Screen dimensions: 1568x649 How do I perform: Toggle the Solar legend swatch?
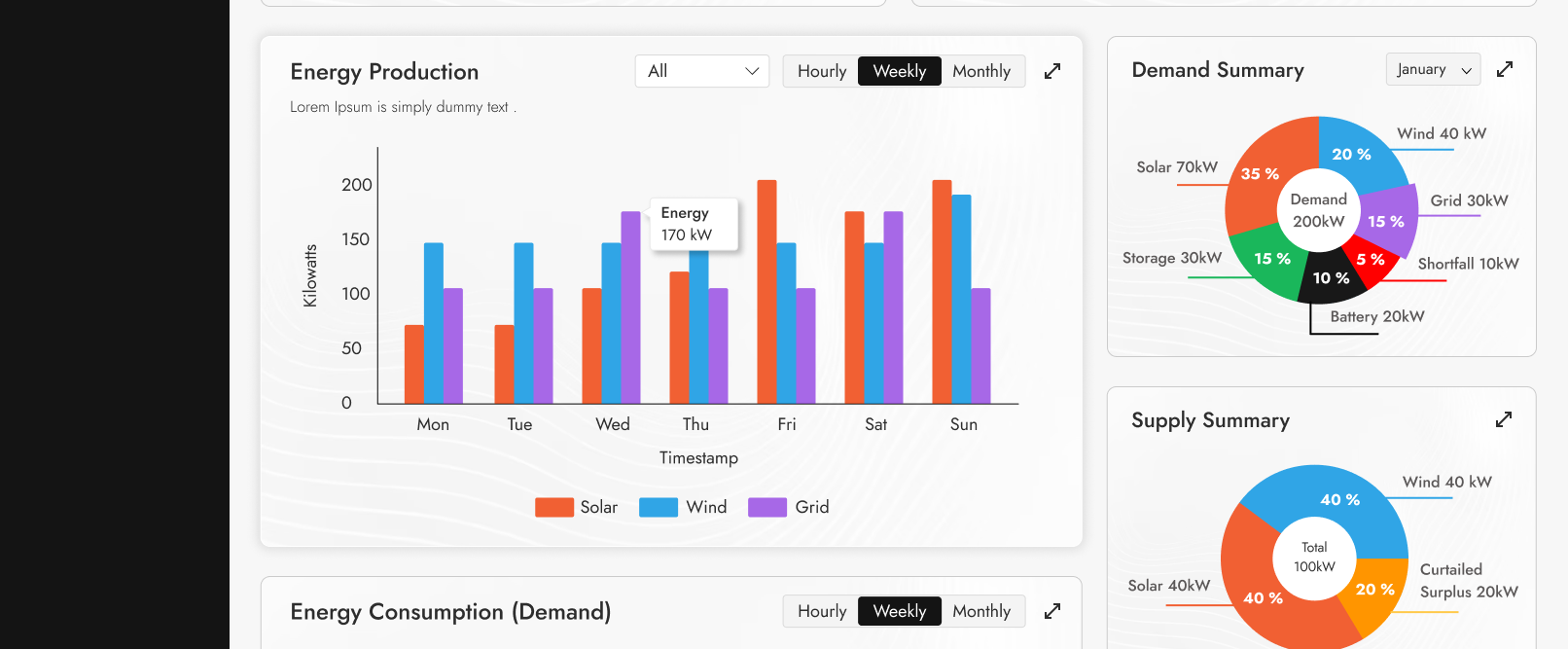click(x=553, y=507)
